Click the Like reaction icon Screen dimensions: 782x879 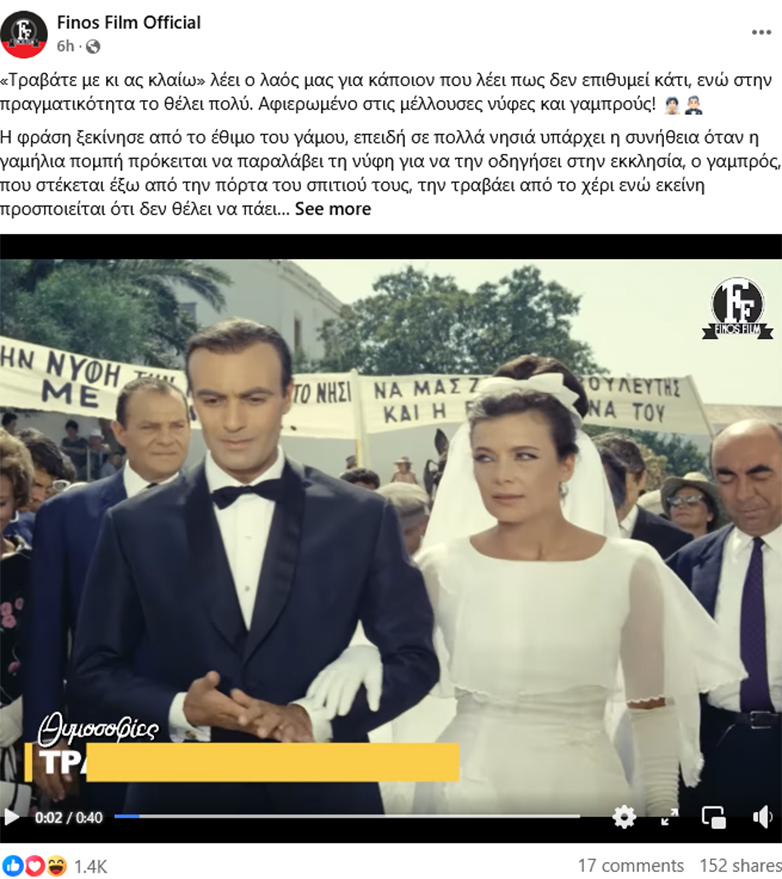pos(12,866)
